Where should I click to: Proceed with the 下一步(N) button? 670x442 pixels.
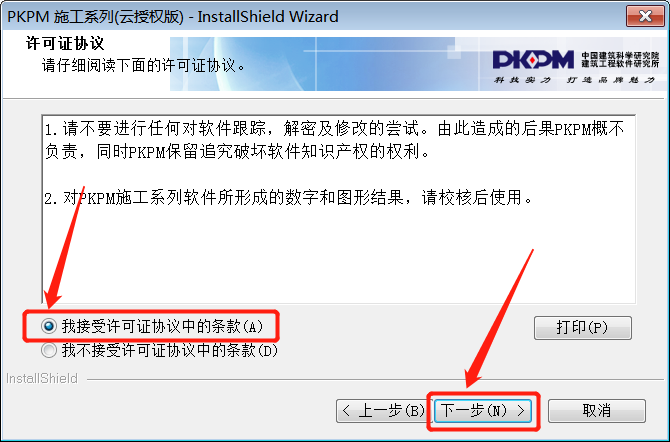pos(483,411)
